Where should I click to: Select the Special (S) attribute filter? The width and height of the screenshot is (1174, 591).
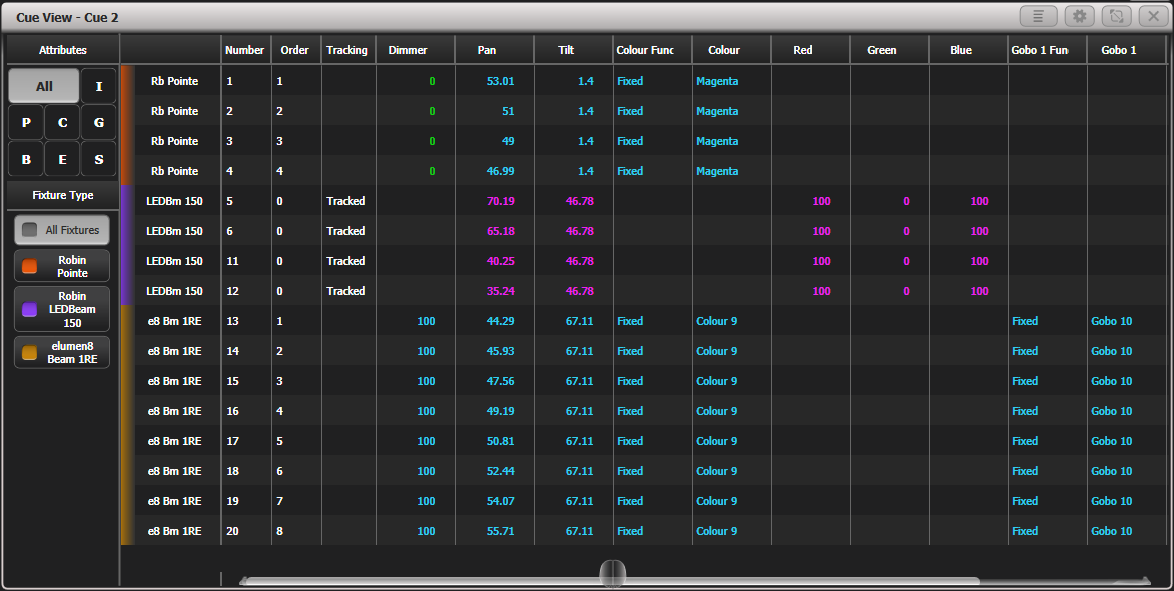[x=99, y=159]
